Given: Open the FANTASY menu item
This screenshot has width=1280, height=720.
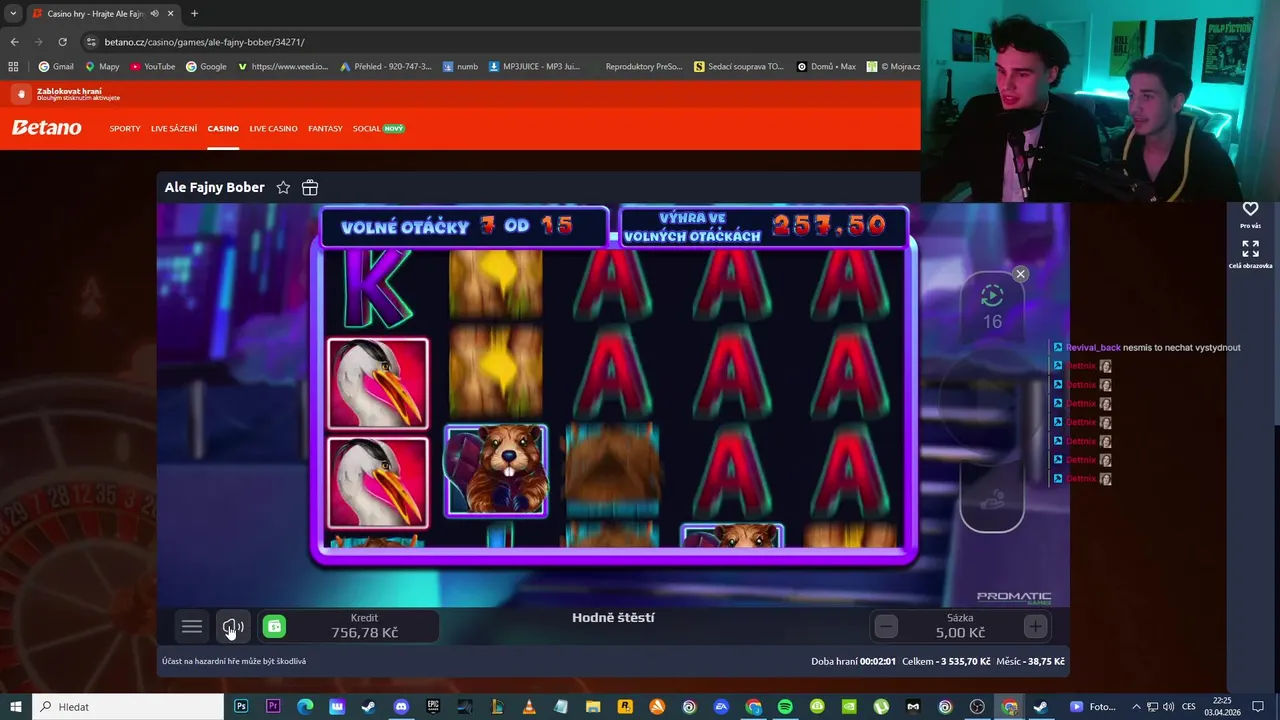Looking at the screenshot, I should [325, 129].
